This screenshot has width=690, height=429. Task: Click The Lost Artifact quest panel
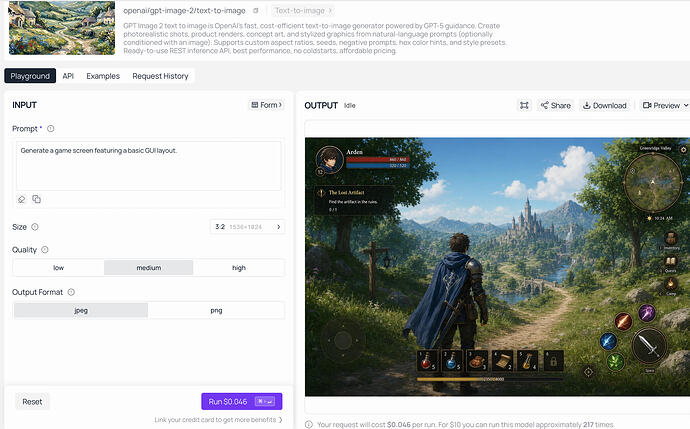point(354,200)
